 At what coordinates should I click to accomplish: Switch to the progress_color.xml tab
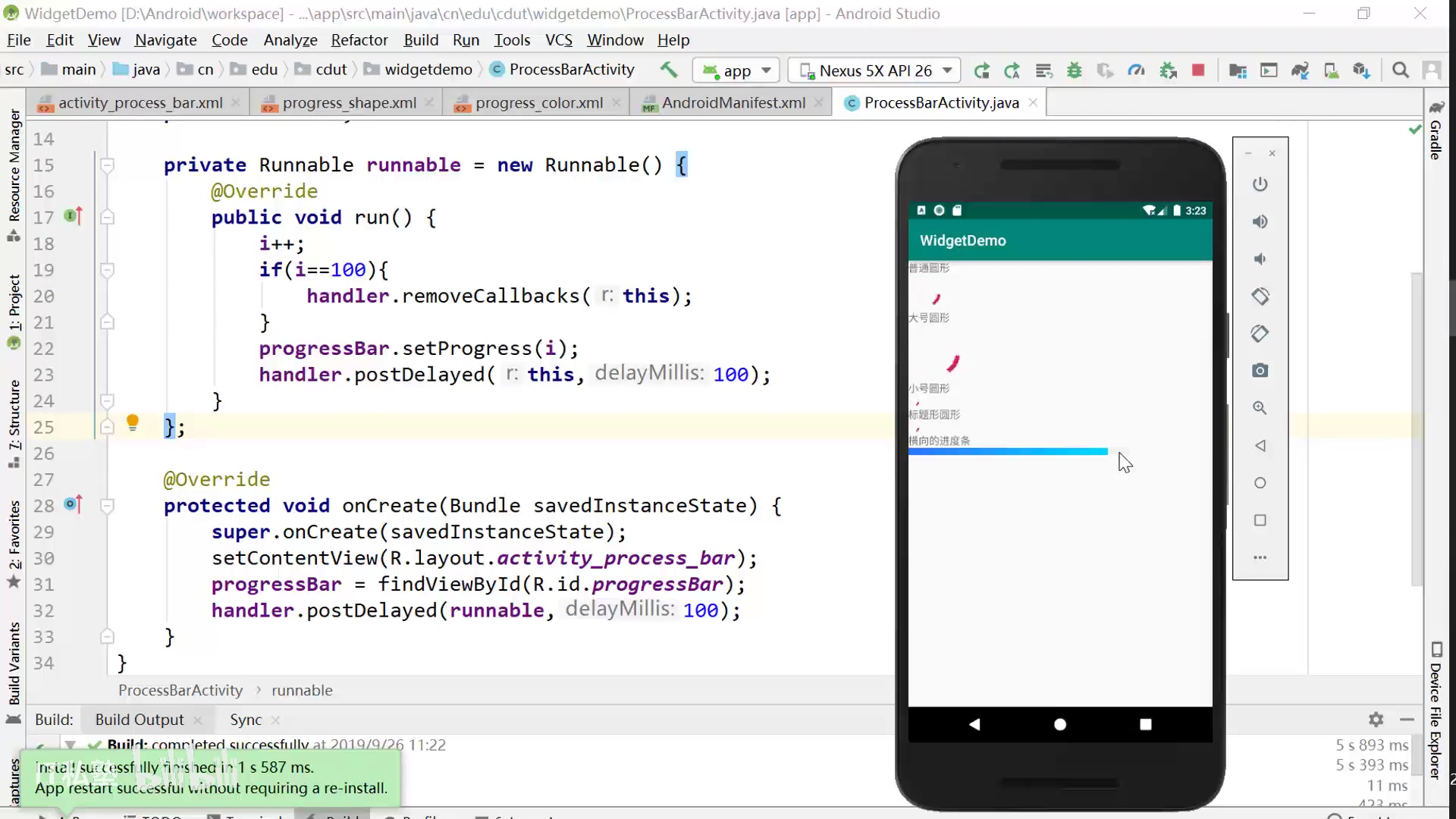[538, 103]
